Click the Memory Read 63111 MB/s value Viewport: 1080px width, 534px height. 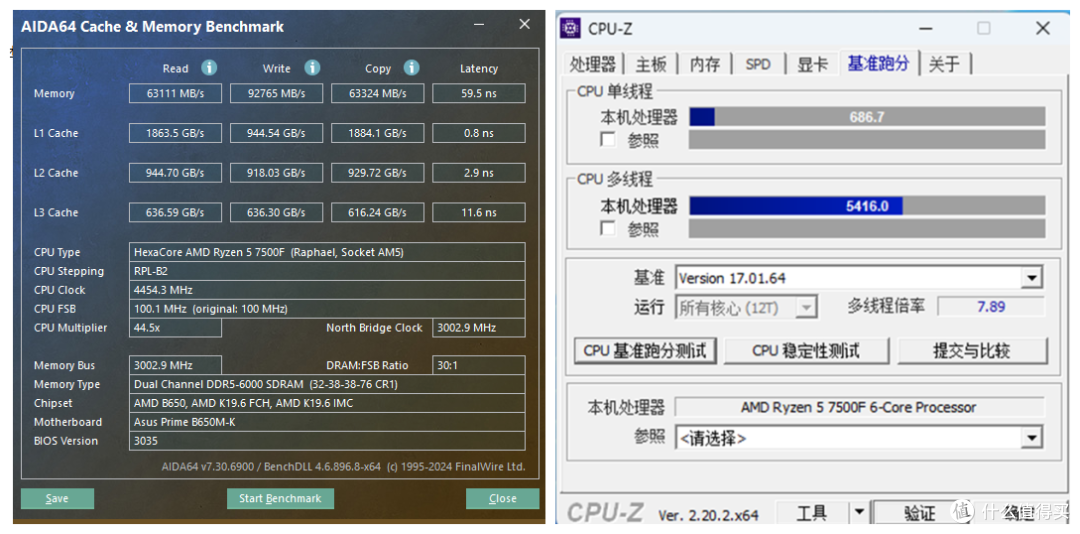tap(176, 94)
